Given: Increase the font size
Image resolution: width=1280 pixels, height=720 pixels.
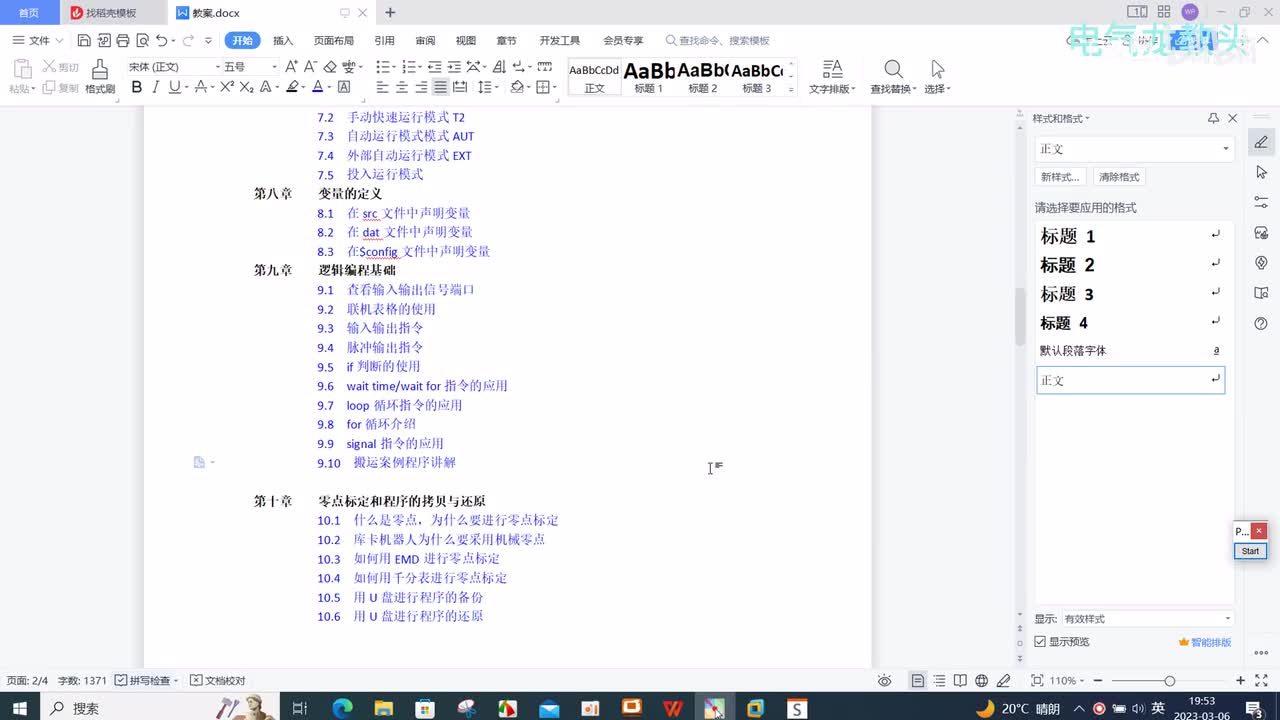Looking at the screenshot, I should [291, 66].
